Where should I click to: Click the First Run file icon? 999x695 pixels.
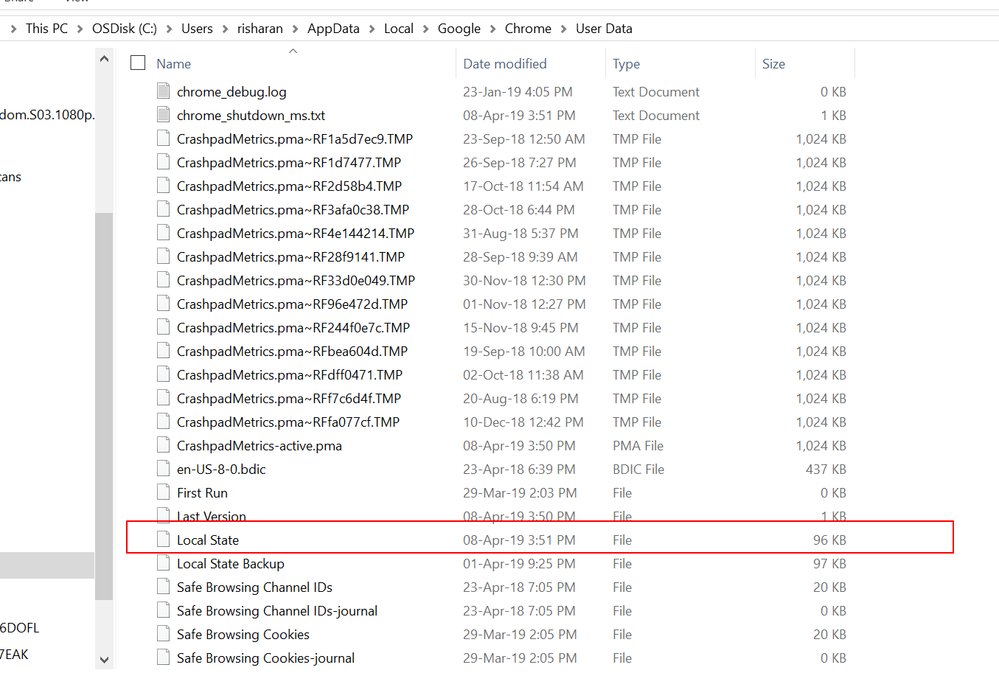click(x=163, y=492)
